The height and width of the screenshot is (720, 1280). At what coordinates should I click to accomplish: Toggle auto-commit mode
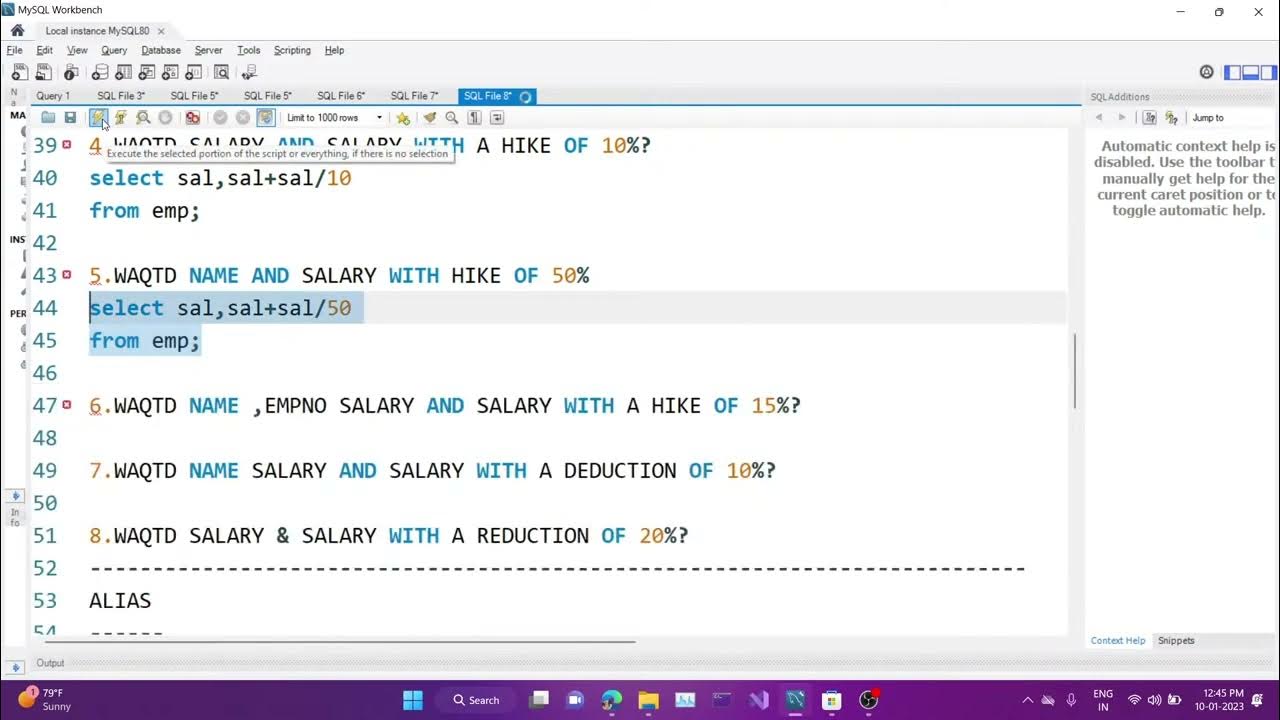[265, 118]
